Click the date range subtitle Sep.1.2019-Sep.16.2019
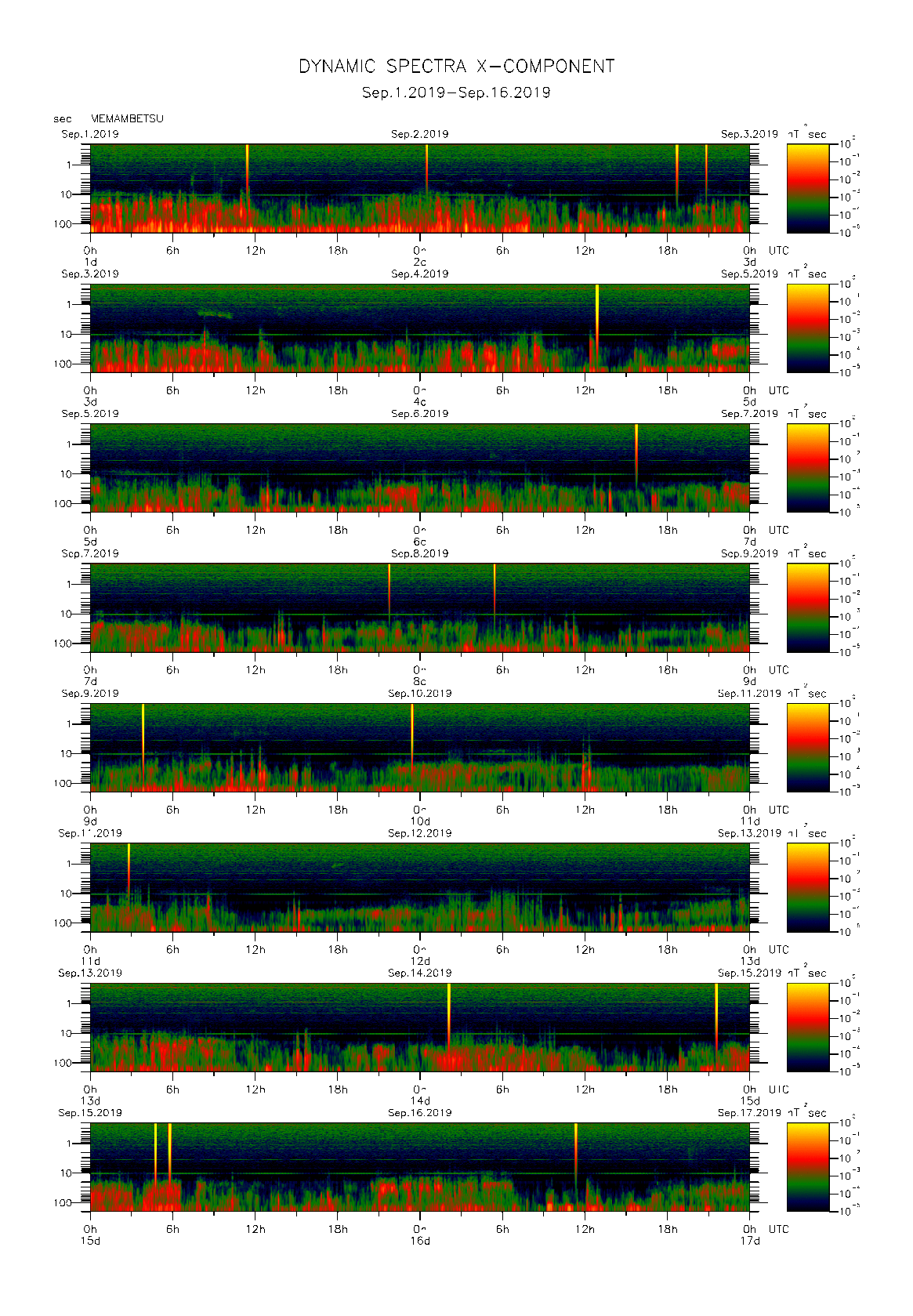 pos(456,92)
